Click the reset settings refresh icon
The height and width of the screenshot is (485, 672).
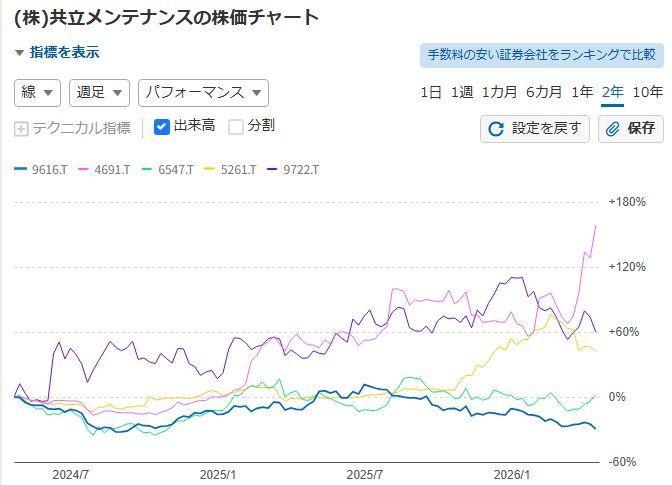click(x=496, y=128)
